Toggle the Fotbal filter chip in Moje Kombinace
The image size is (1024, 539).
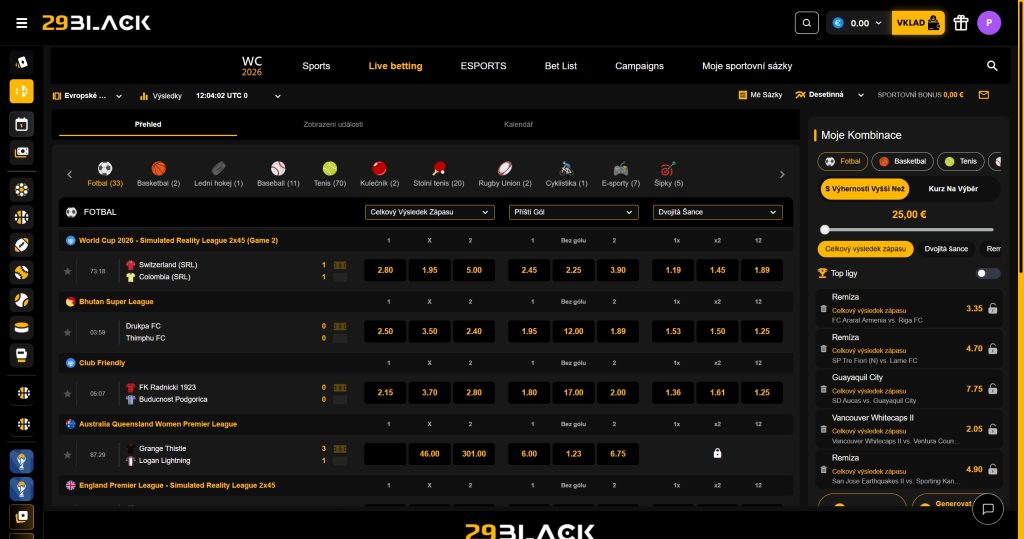click(x=842, y=161)
